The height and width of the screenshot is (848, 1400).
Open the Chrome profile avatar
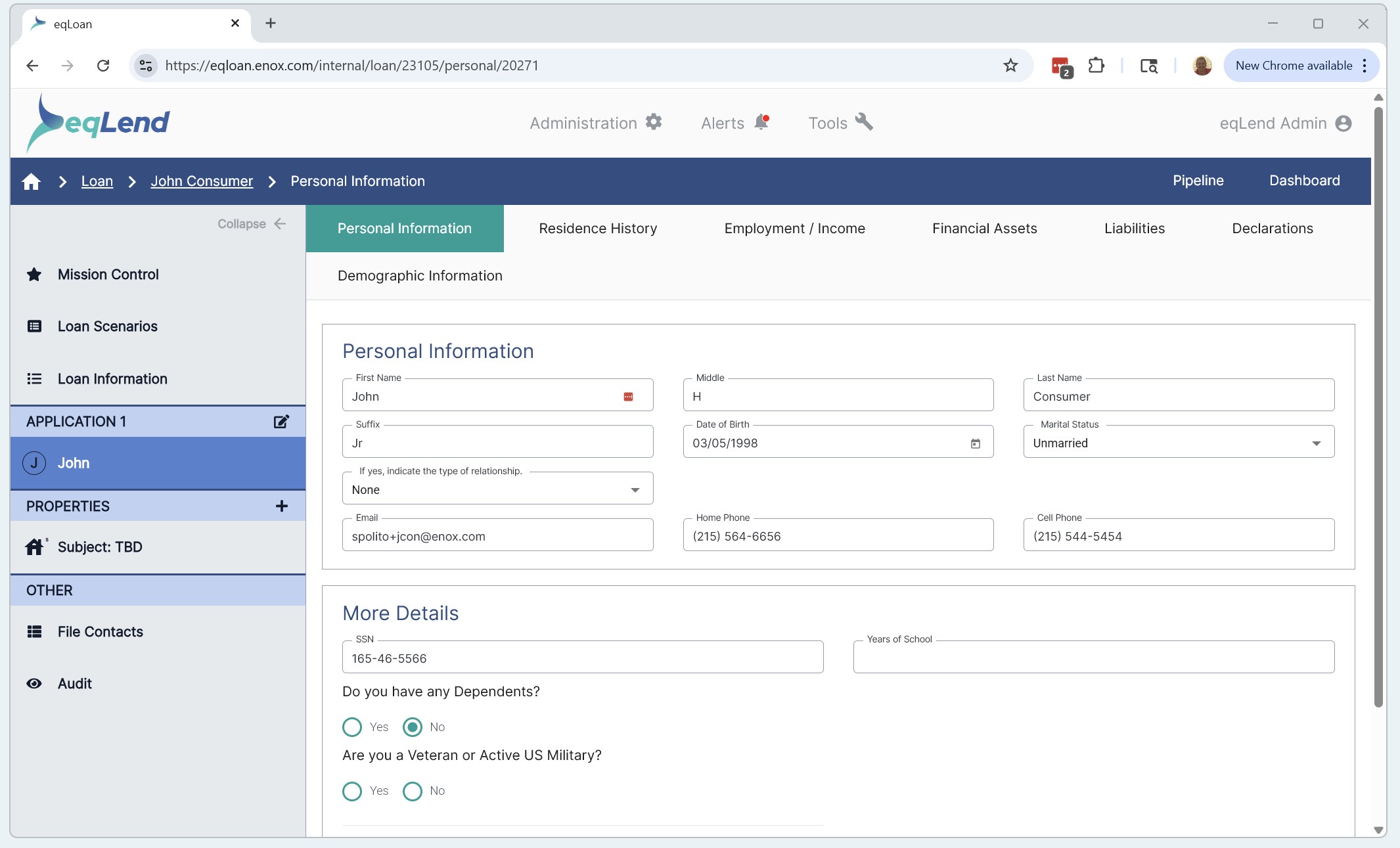tap(1202, 66)
